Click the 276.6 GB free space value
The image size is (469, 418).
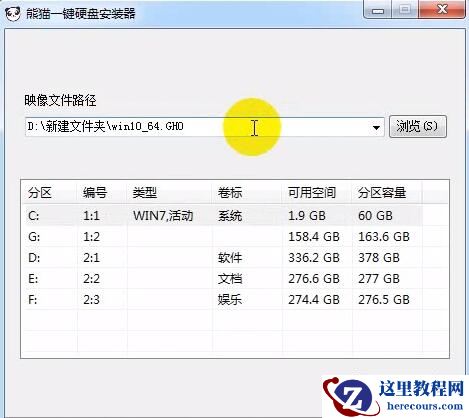pyautogui.click(x=314, y=279)
